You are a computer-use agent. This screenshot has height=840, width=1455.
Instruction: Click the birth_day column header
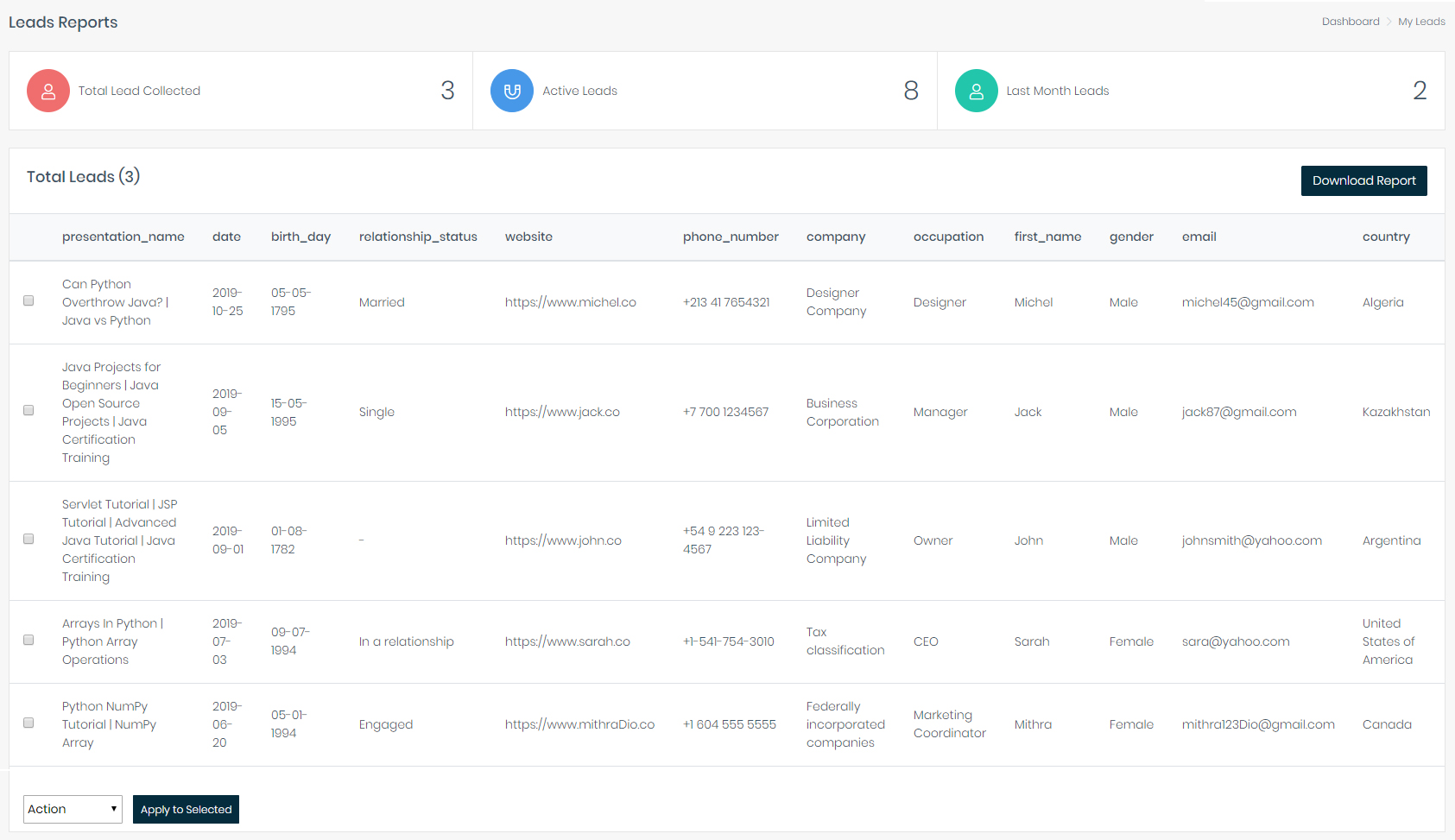click(x=300, y=237)
